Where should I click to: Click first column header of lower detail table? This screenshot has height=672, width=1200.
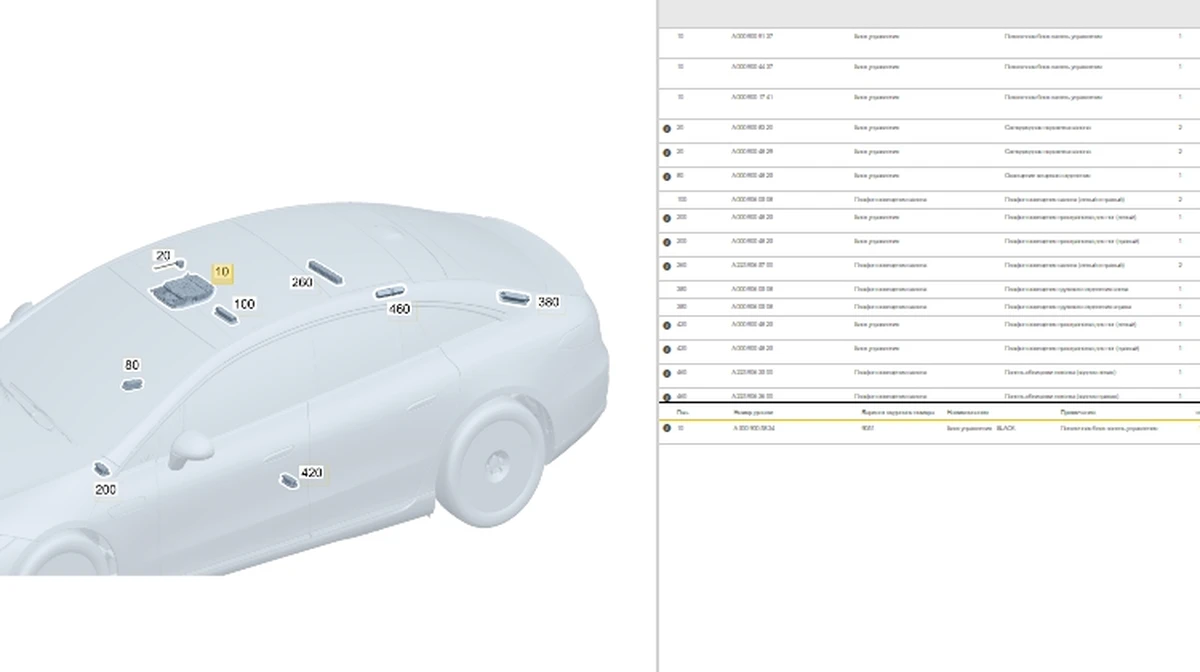click(682, 411)
